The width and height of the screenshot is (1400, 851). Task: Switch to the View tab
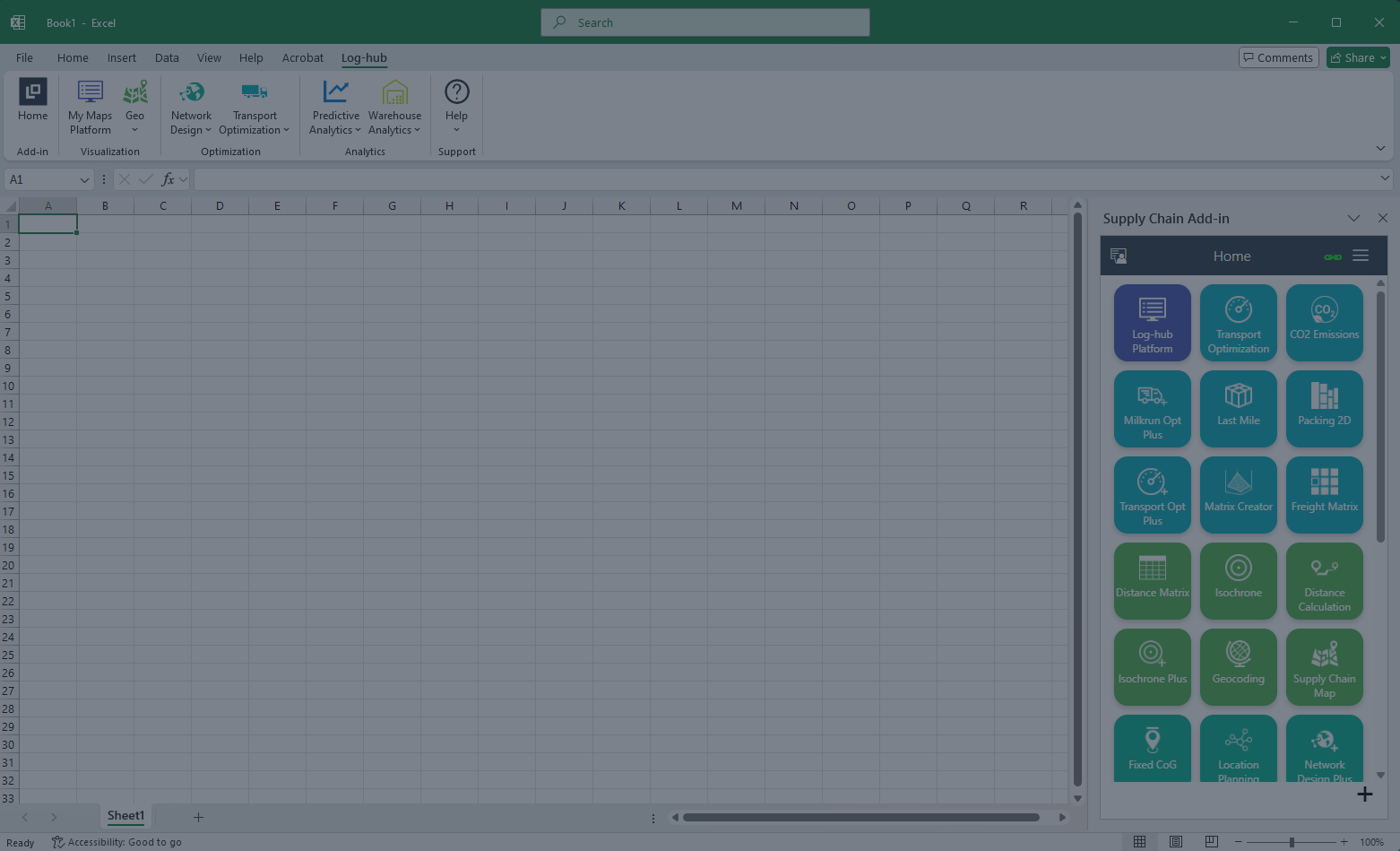coord(209,57)
